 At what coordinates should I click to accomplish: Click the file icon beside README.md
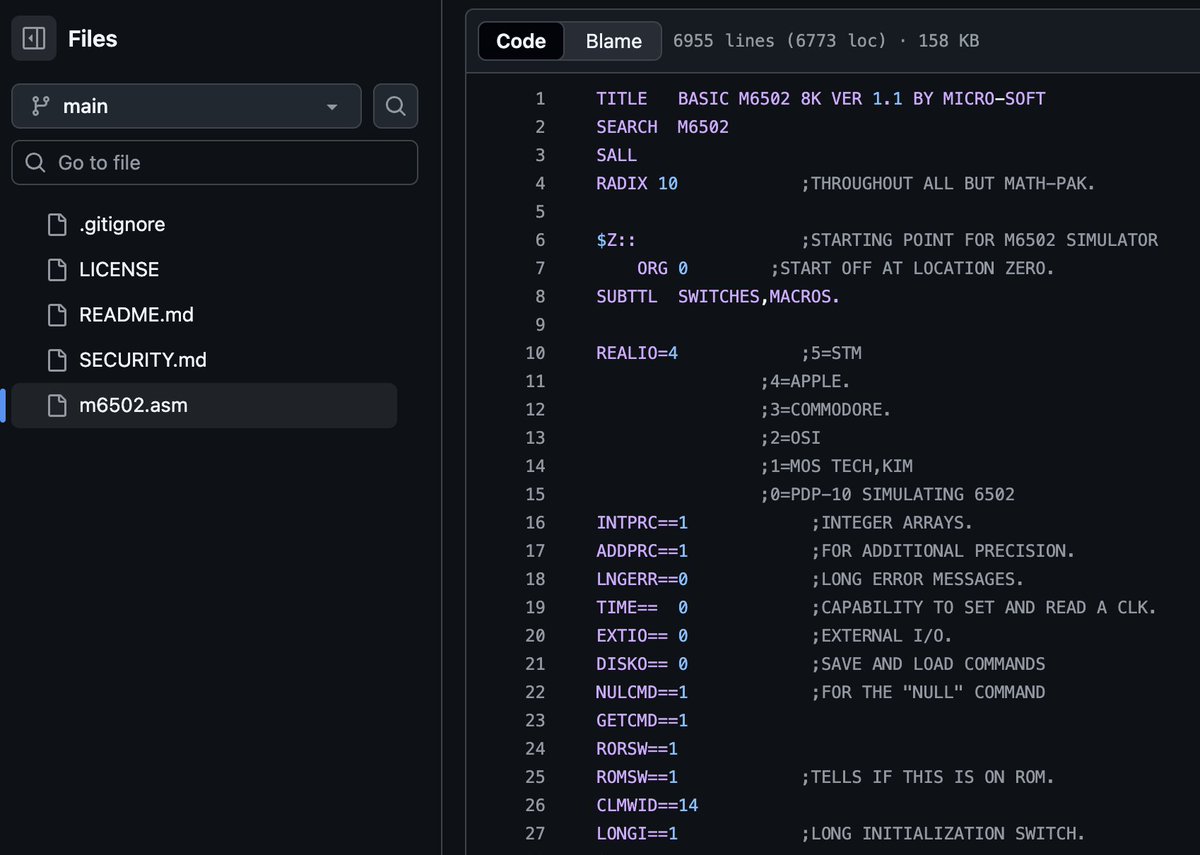coord(57,315)
